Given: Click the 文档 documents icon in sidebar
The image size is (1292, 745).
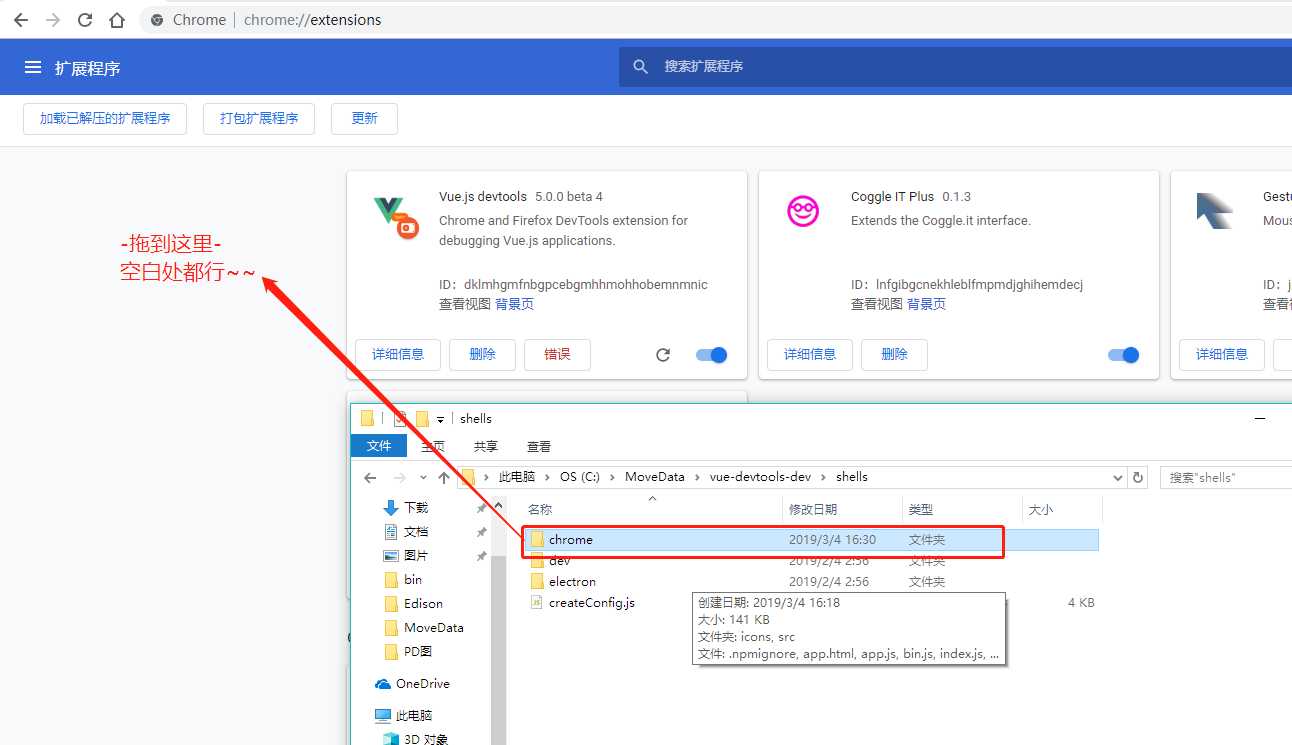Looking at the screenshot, I should pyautogui.click(x=391, y=532).
